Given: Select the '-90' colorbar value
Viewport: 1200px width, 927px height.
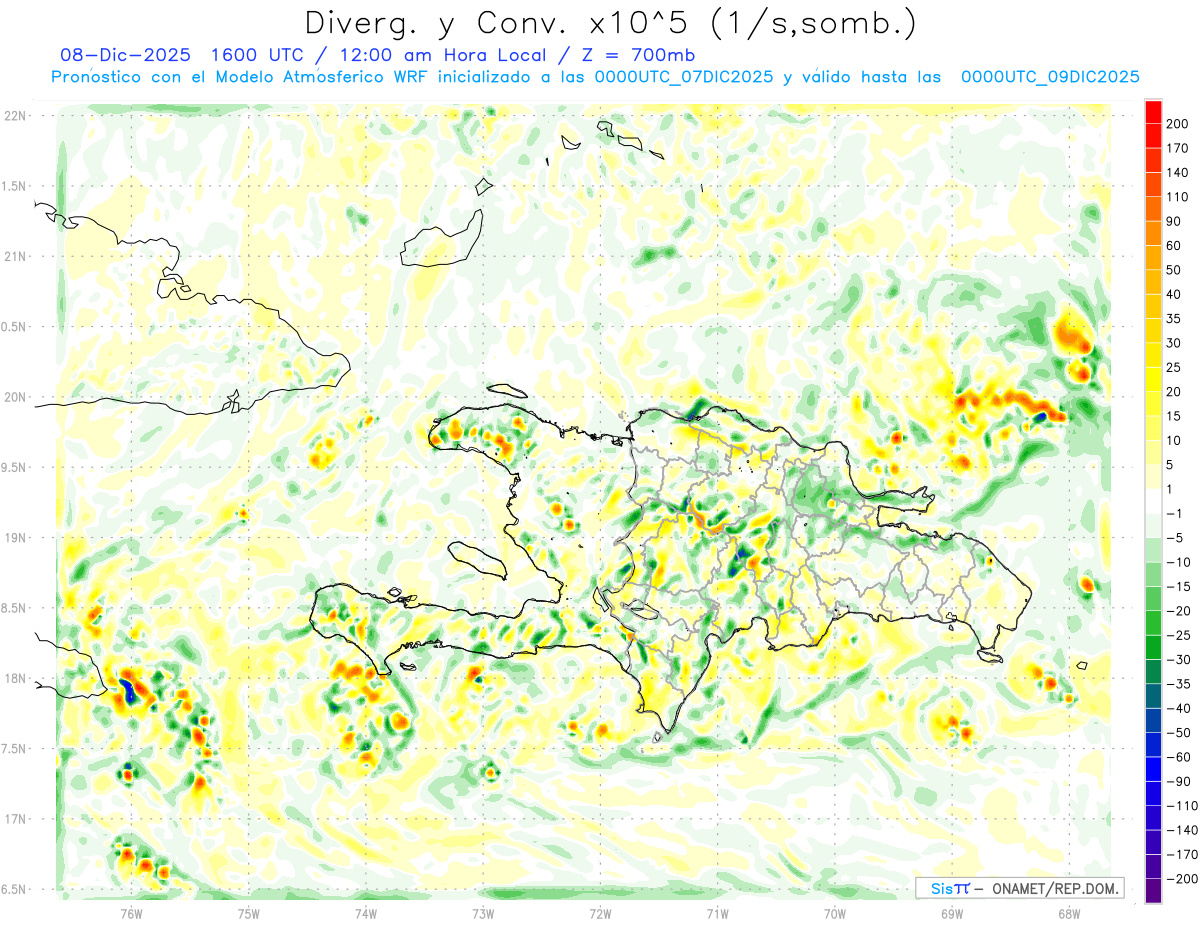Looking at the screenshot, I should (x=1177, y=781).
